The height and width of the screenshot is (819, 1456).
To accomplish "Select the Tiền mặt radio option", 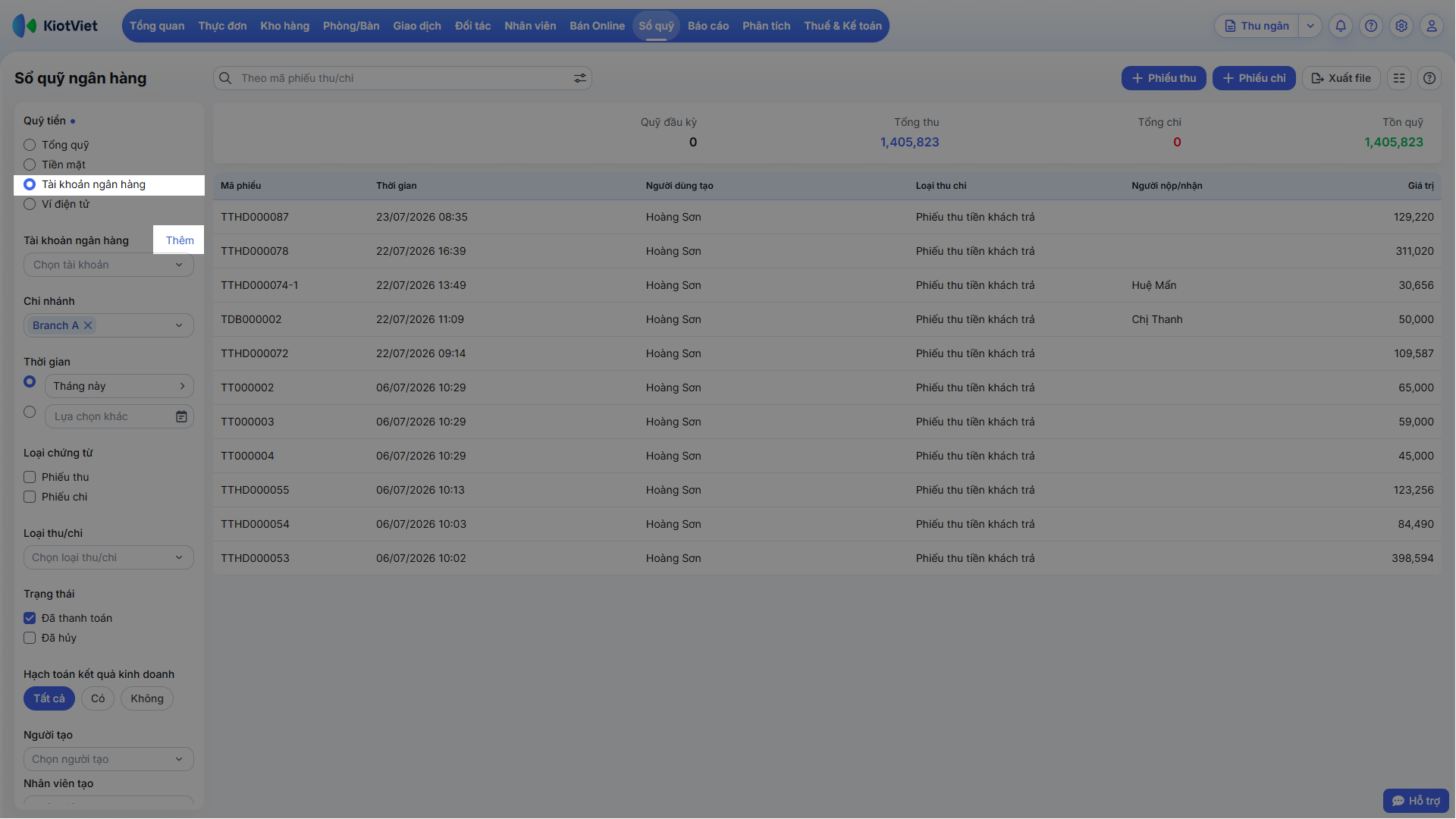I will tap(30, 165).
